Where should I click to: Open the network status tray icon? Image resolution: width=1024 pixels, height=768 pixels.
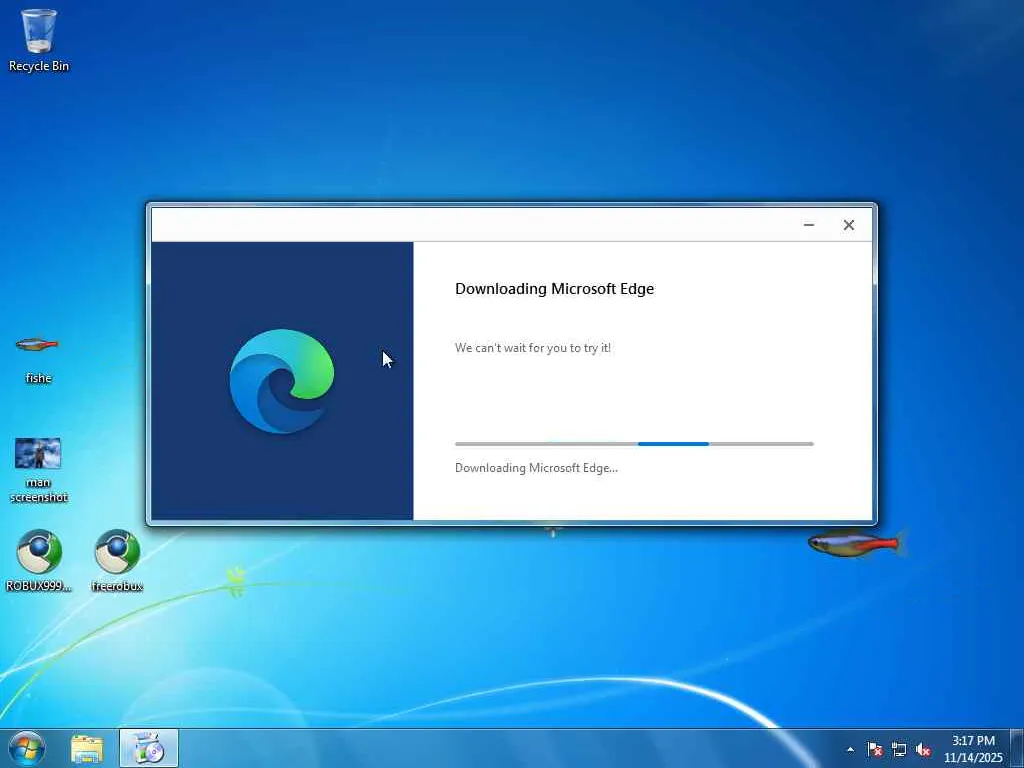click(x=899, y=749)
